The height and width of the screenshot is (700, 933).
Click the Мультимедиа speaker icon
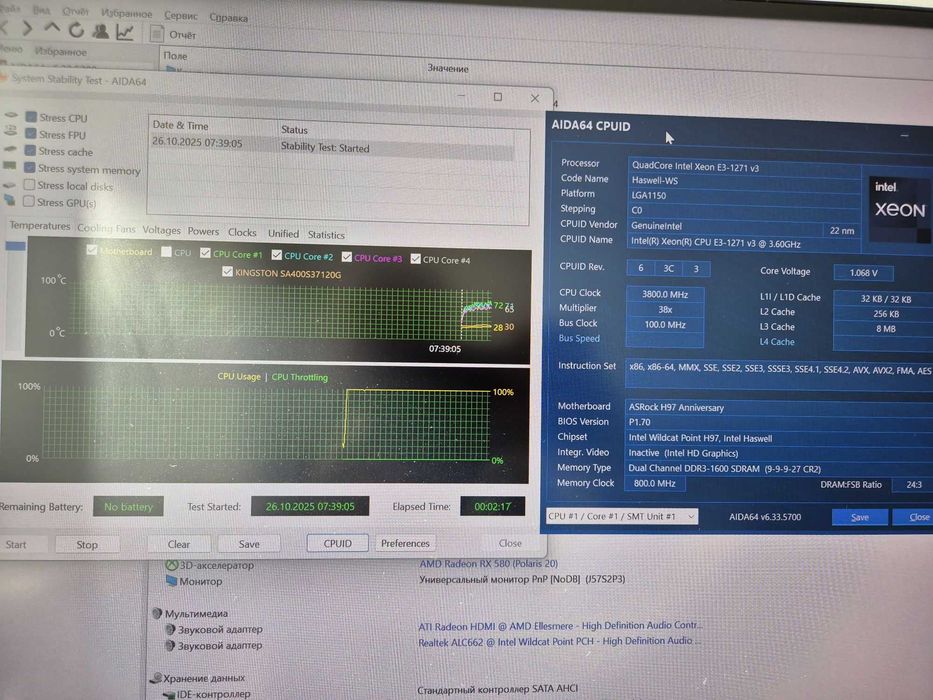[157, 613]
